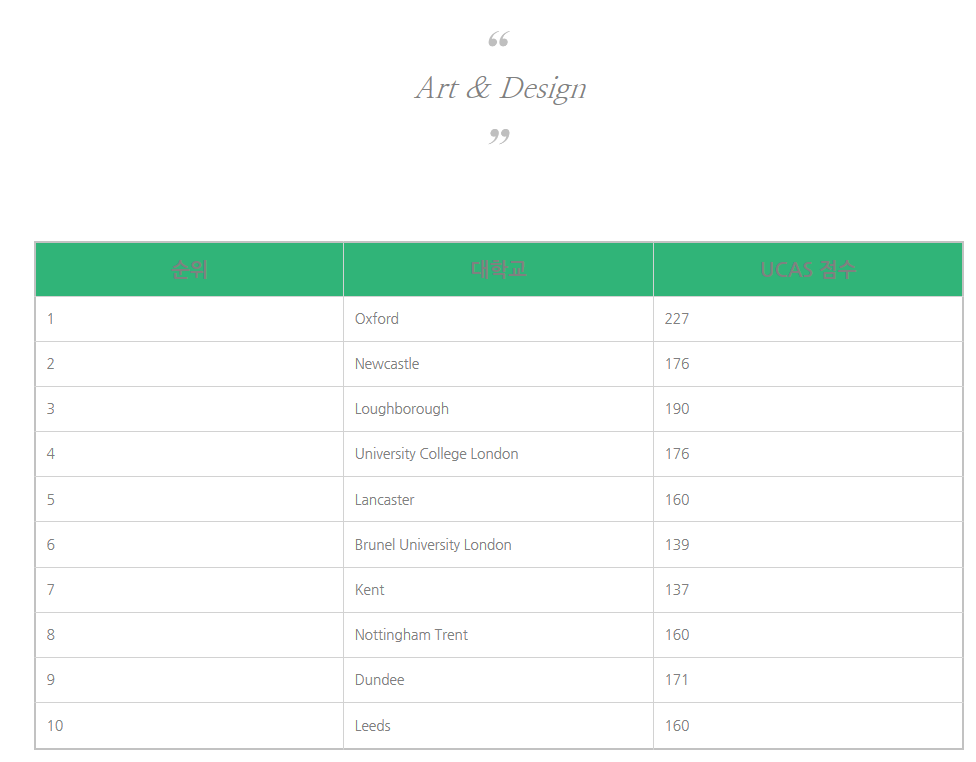Click 'Brunel University London' cell
976x762 pixels.
coord(498,545)
